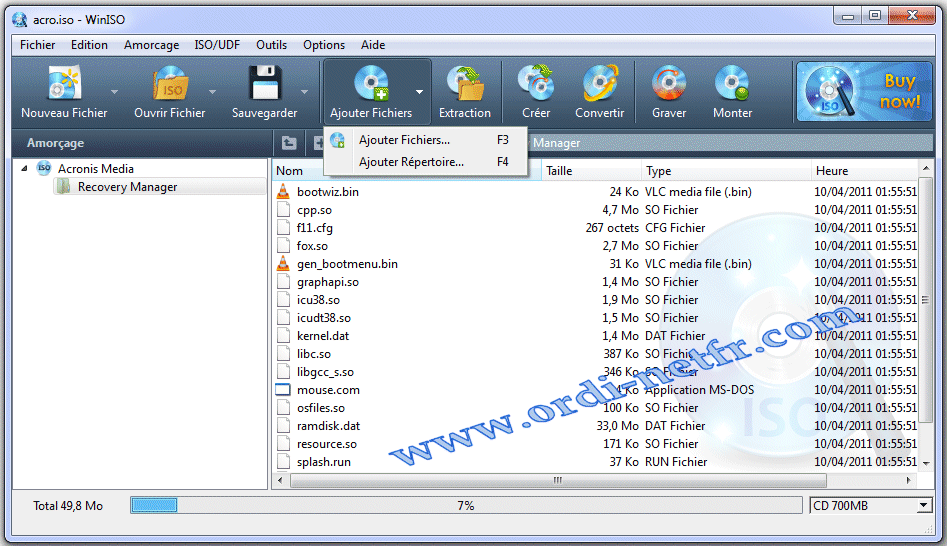Image resolution: width=947 pixels, height=546 pixels.
Task: Open the Ouvrir Fichier dropdown arrow
Action: coord(212,92)
